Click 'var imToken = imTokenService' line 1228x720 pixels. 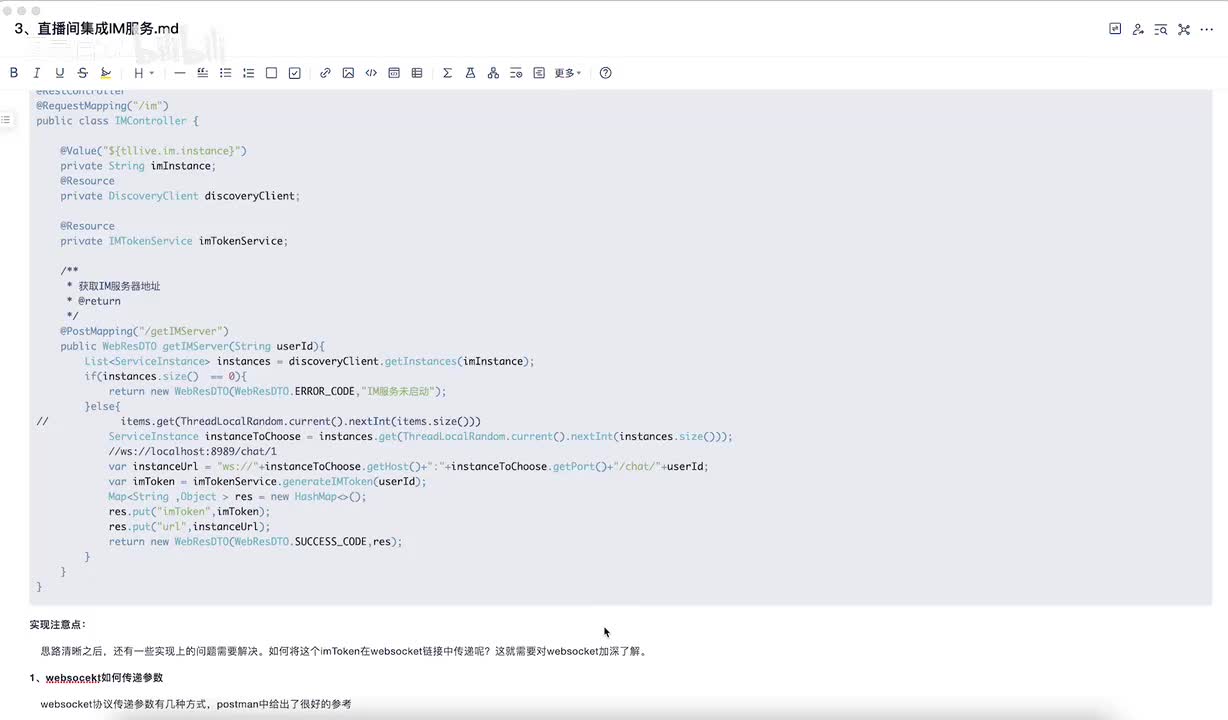pos(267,481)
